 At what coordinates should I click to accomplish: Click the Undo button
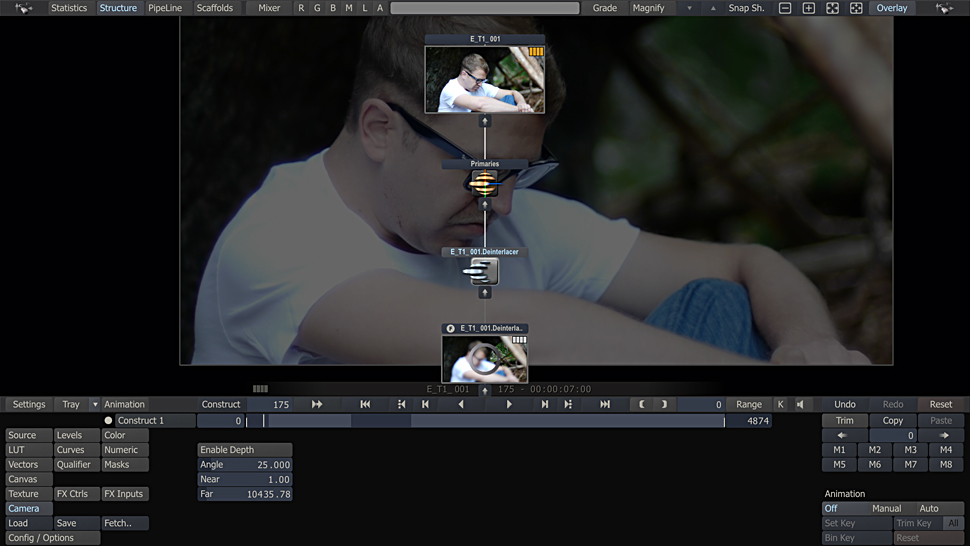[x=845, y=404]
